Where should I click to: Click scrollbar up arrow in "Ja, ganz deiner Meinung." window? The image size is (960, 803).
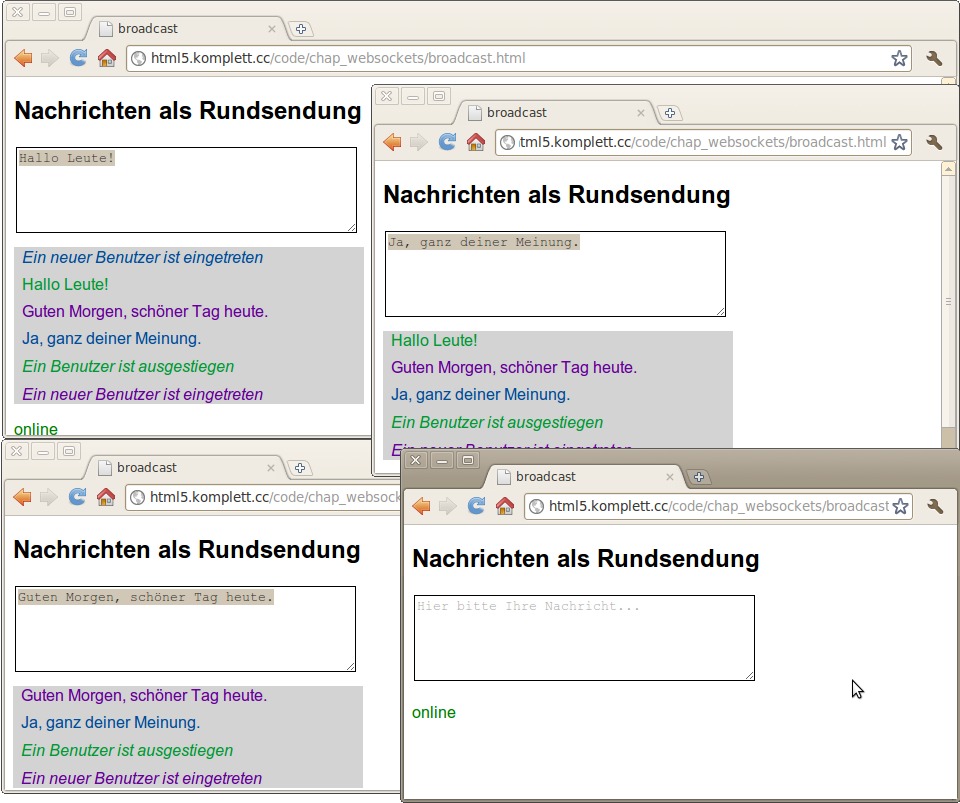tap(948, 169)
